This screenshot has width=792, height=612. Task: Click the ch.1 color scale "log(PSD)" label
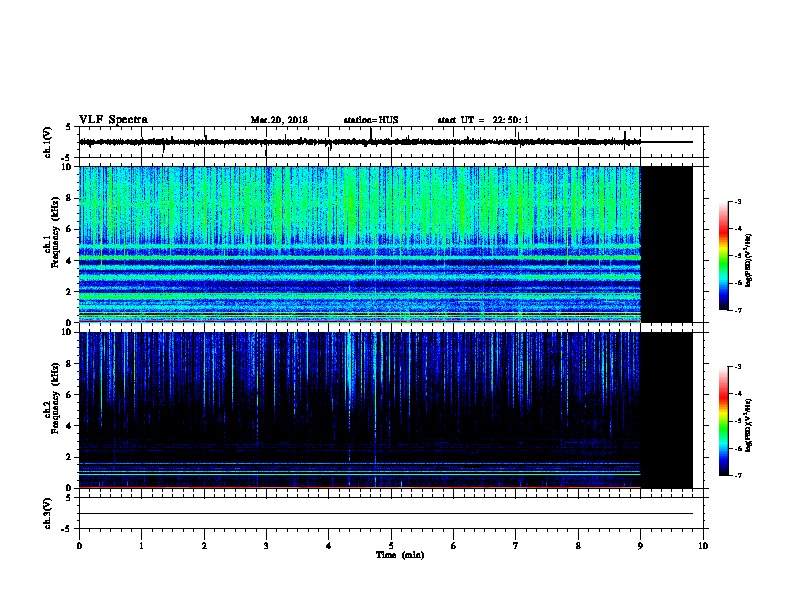[748, 261]
